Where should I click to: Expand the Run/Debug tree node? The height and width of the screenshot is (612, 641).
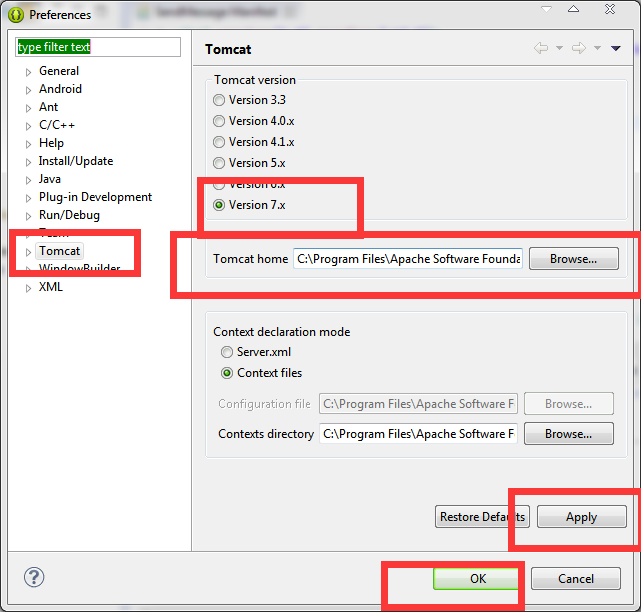(x=28, y=216)
